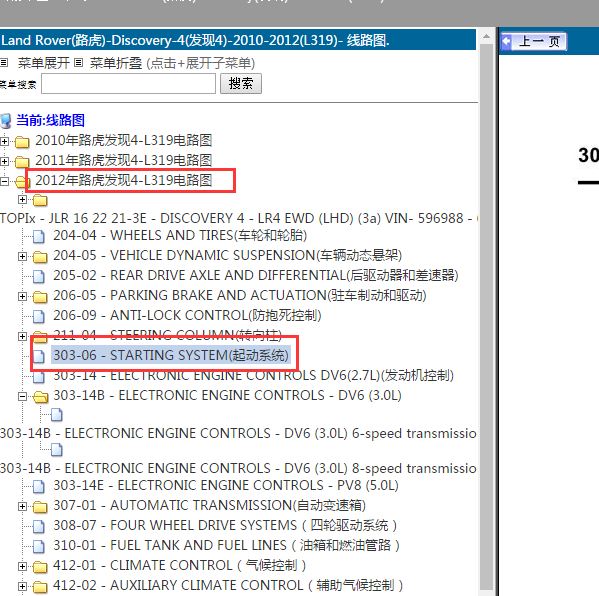Open 303-14E ELECTRONIC ENGINE CONTROLS PV8 (5.0L)
The width and height of the screenshot is (599, 596).
pyautogui.click(x=226, y=485)
